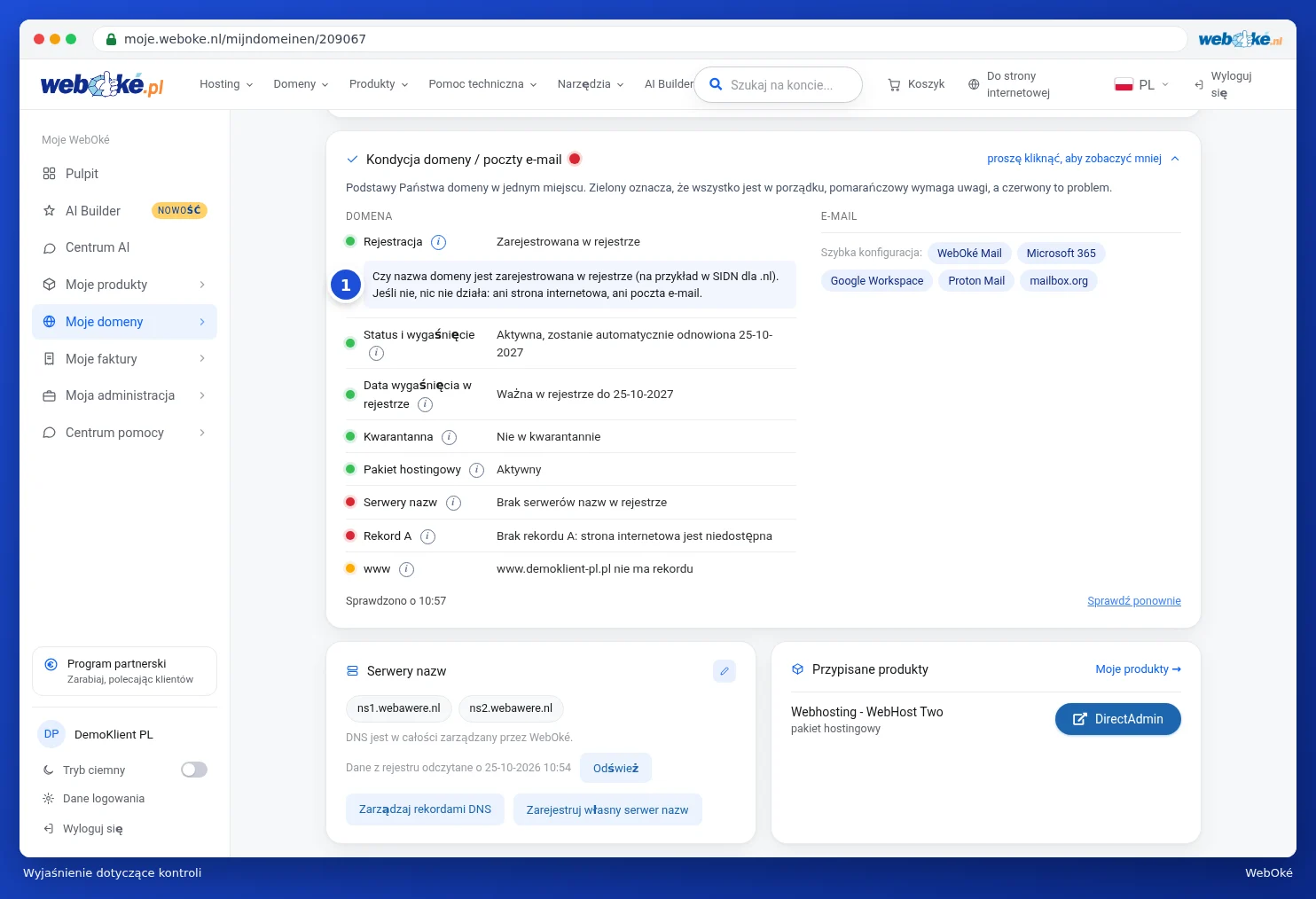This screenshot has height=899, width=1316.
Task: Expand Centrum pomocy sidebar chevron
Action: coord(202,433)
